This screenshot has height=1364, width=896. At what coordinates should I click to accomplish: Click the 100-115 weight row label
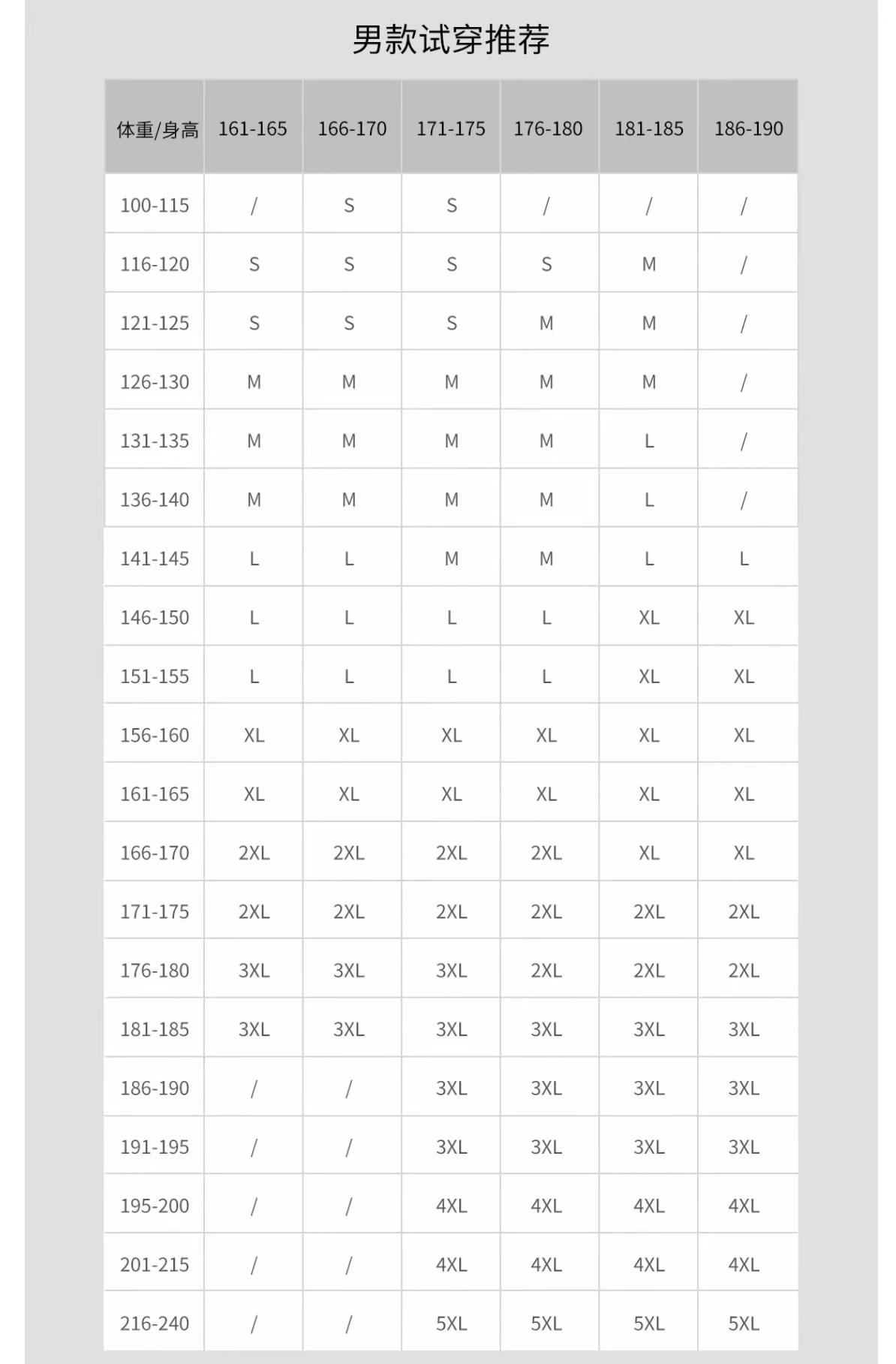pyautogui.click(x=155, y=206)
